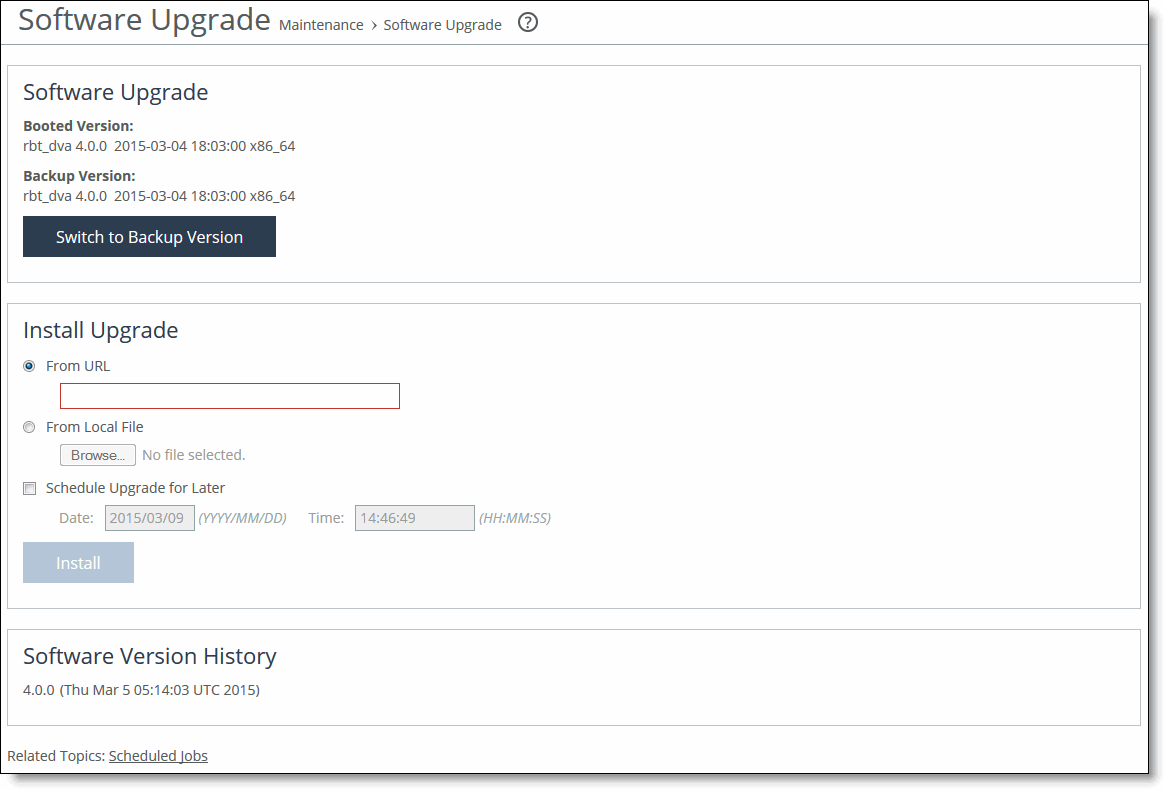Click the large Software Upgrade page title

coord(144,19)
